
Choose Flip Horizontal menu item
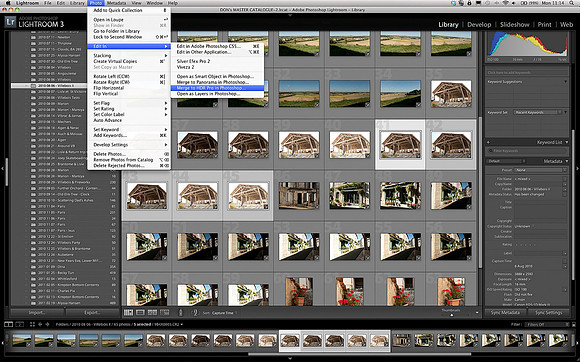[x=129, y=88]
